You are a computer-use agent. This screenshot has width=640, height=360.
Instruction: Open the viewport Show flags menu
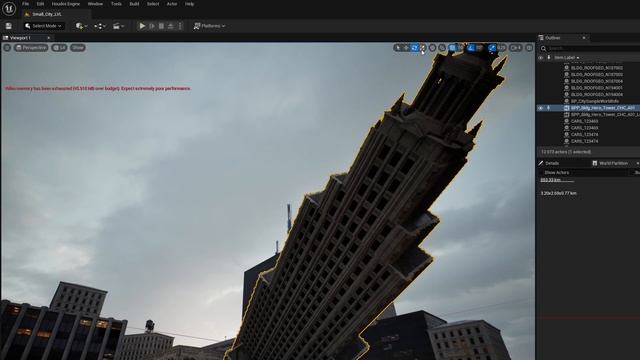(x=78, y=48)
